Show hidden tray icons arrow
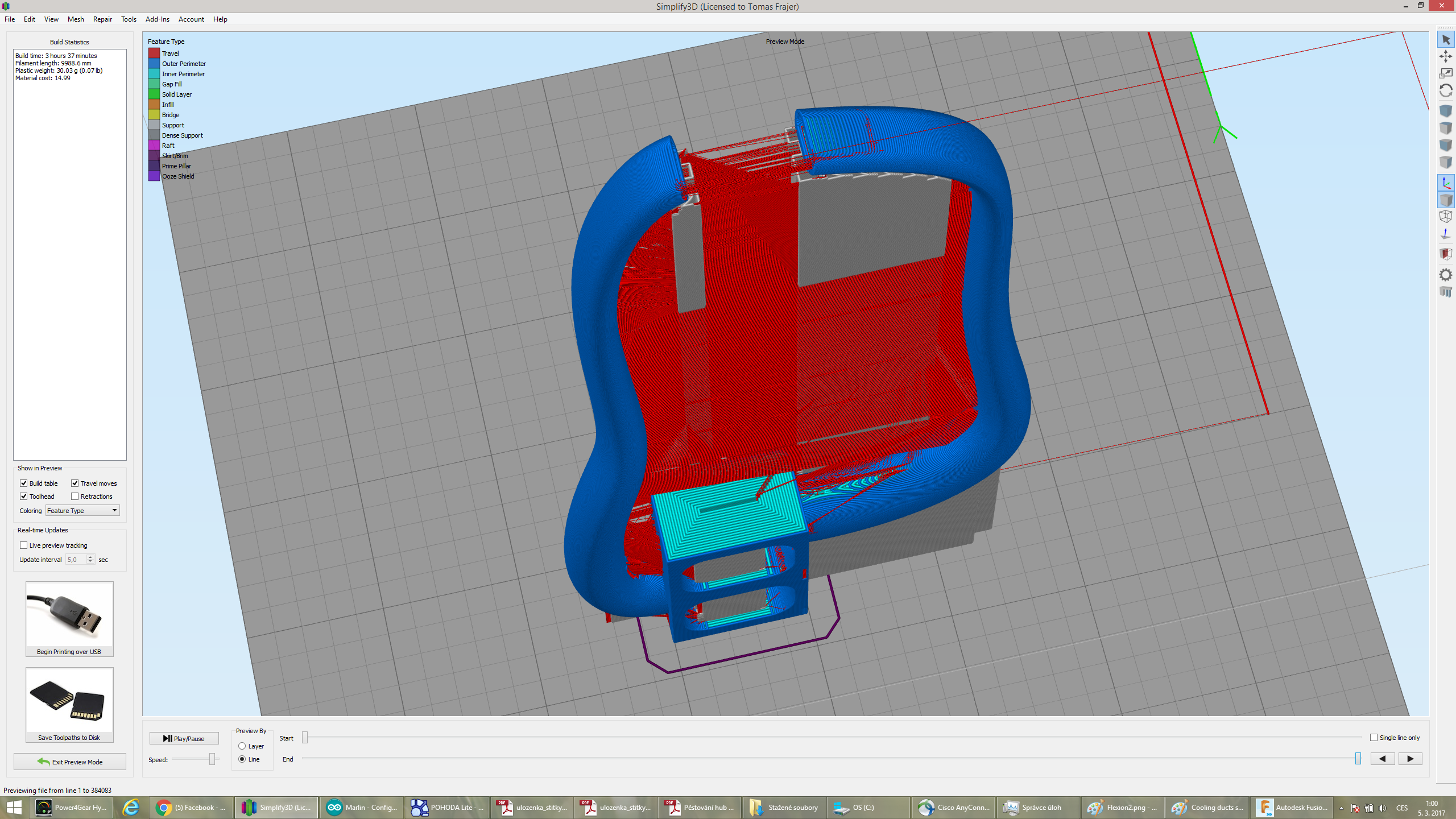The image size is (1456, 819). (x=1341, y=808)
